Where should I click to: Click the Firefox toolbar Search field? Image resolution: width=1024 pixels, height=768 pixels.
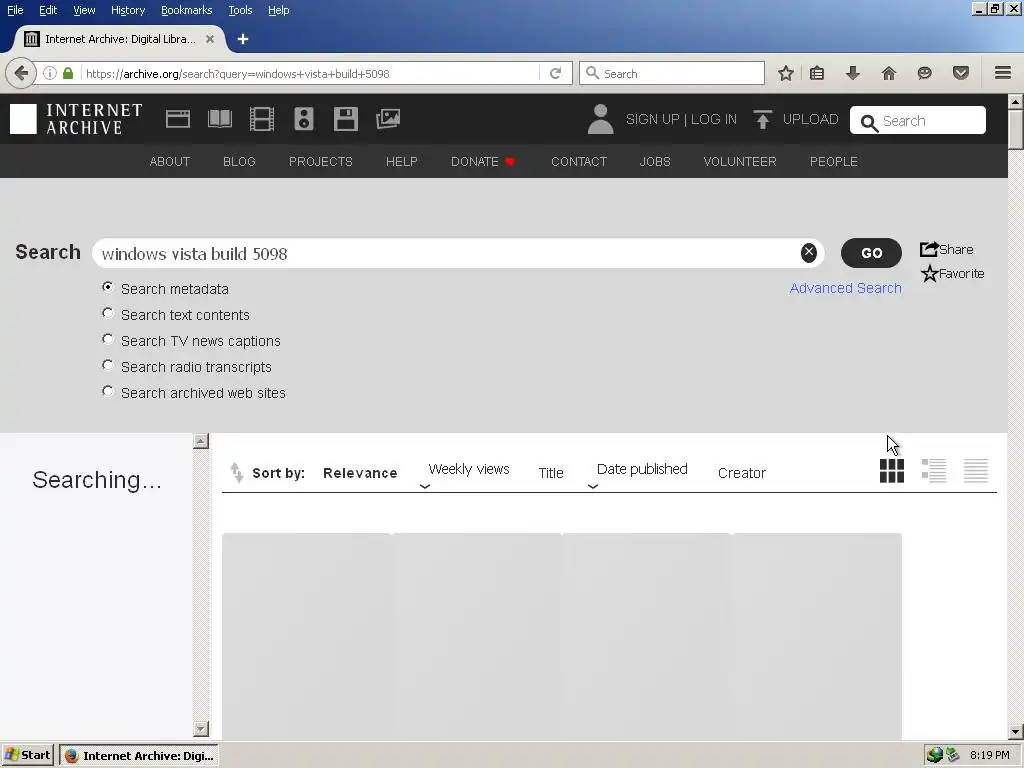pos(672,73)
